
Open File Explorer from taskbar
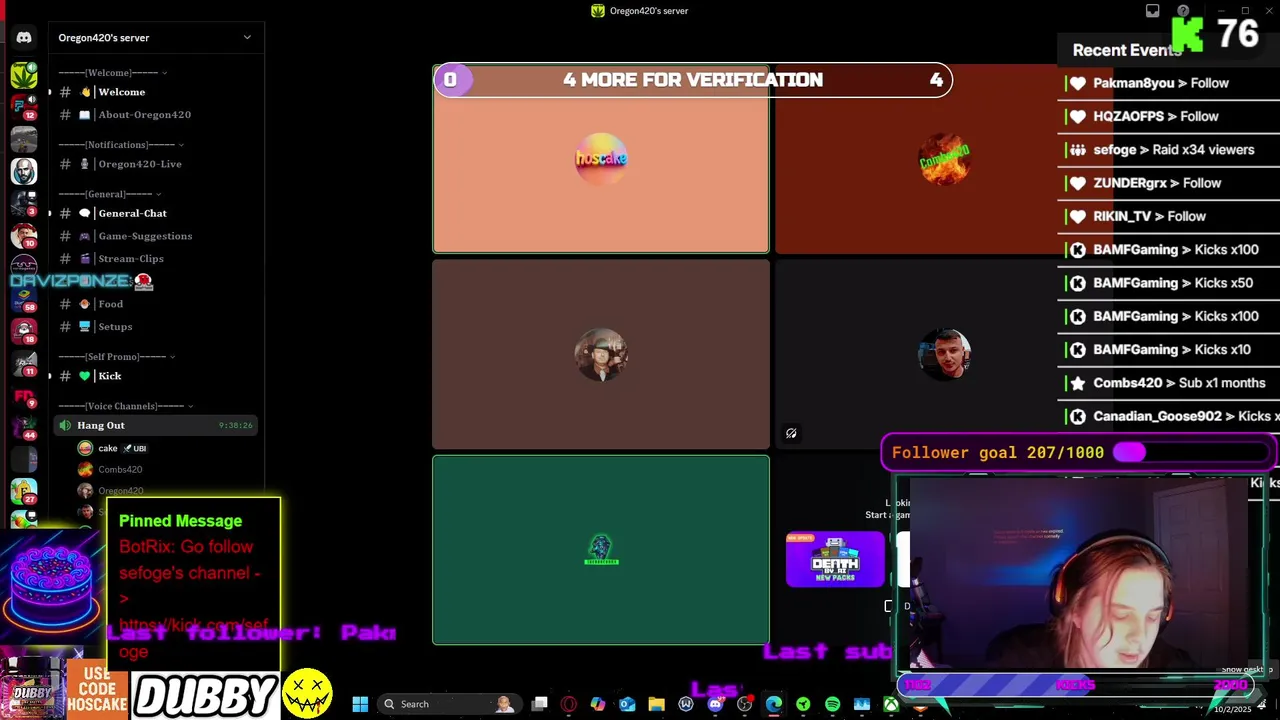coord(656,704)
